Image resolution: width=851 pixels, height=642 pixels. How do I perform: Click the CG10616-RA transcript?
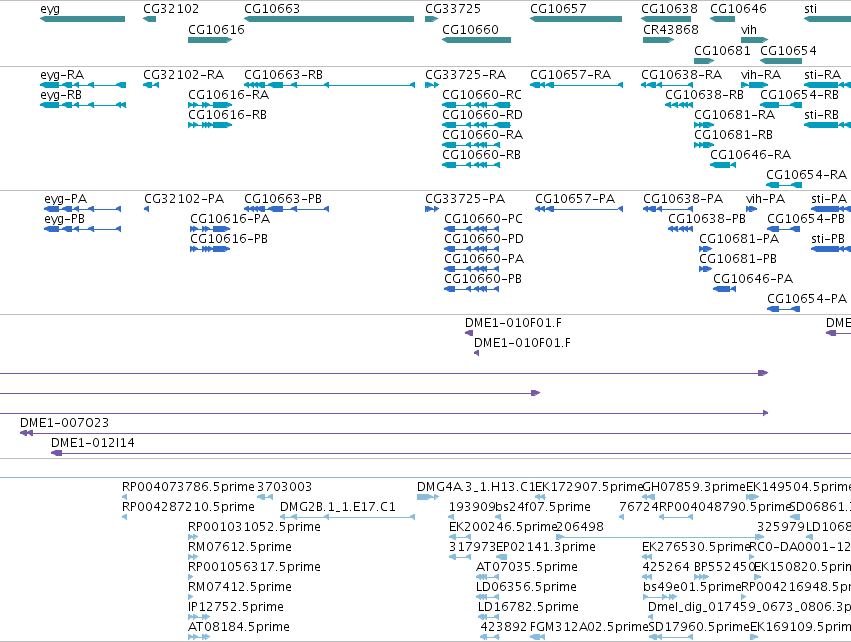[210, 105]
